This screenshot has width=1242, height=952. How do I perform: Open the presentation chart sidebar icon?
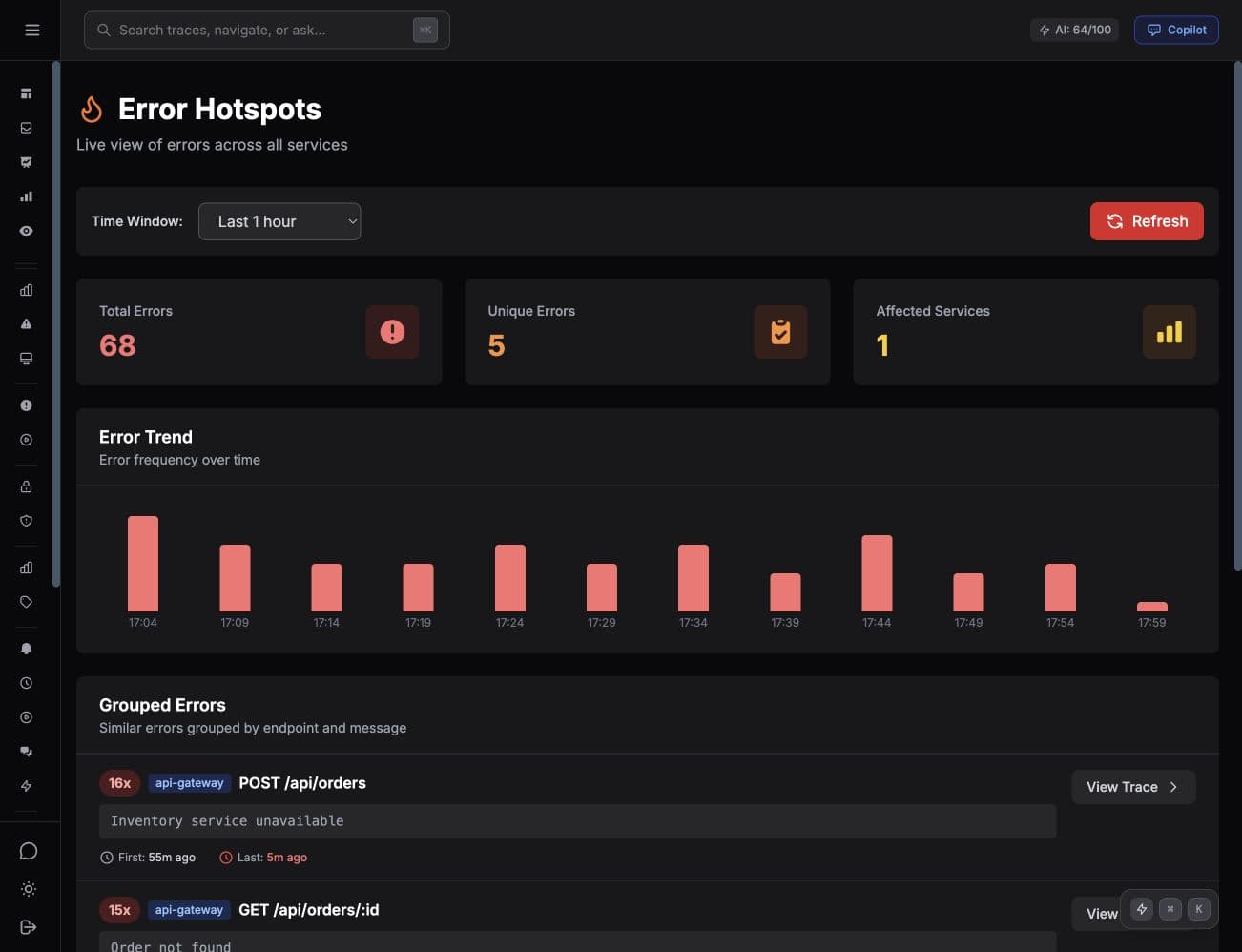tap(26, 162)
